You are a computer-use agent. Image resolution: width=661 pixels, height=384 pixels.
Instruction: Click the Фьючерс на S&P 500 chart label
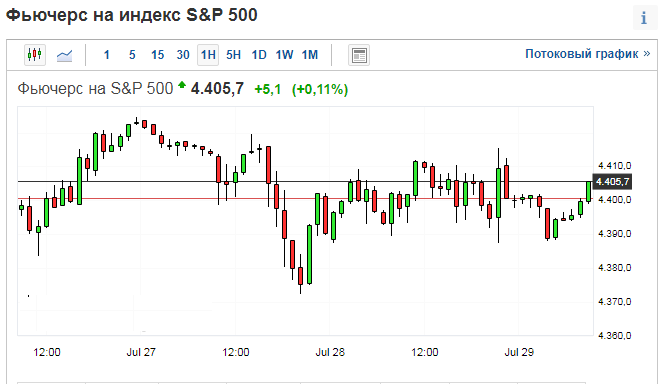[x=95, y=89]
